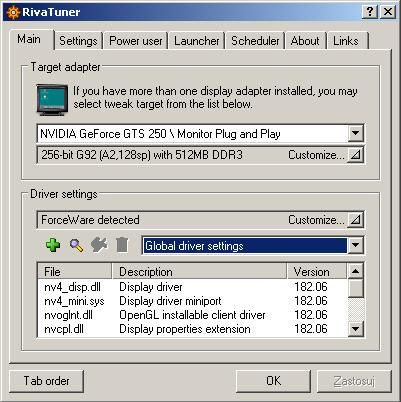The image size is (401, 402).
Task: Click the Version column header
Action: point(316,272)
